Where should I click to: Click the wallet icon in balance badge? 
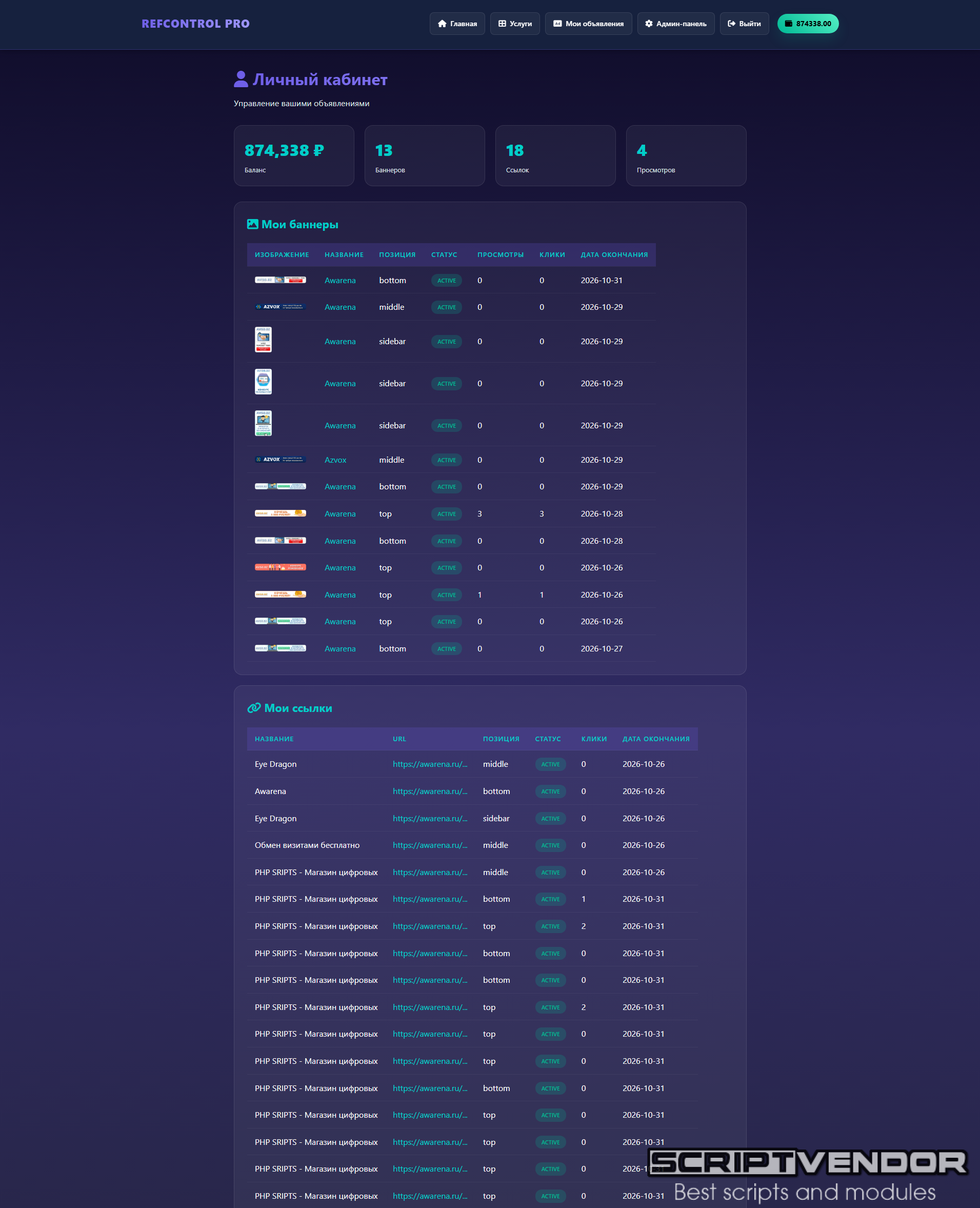coord(789,24)
